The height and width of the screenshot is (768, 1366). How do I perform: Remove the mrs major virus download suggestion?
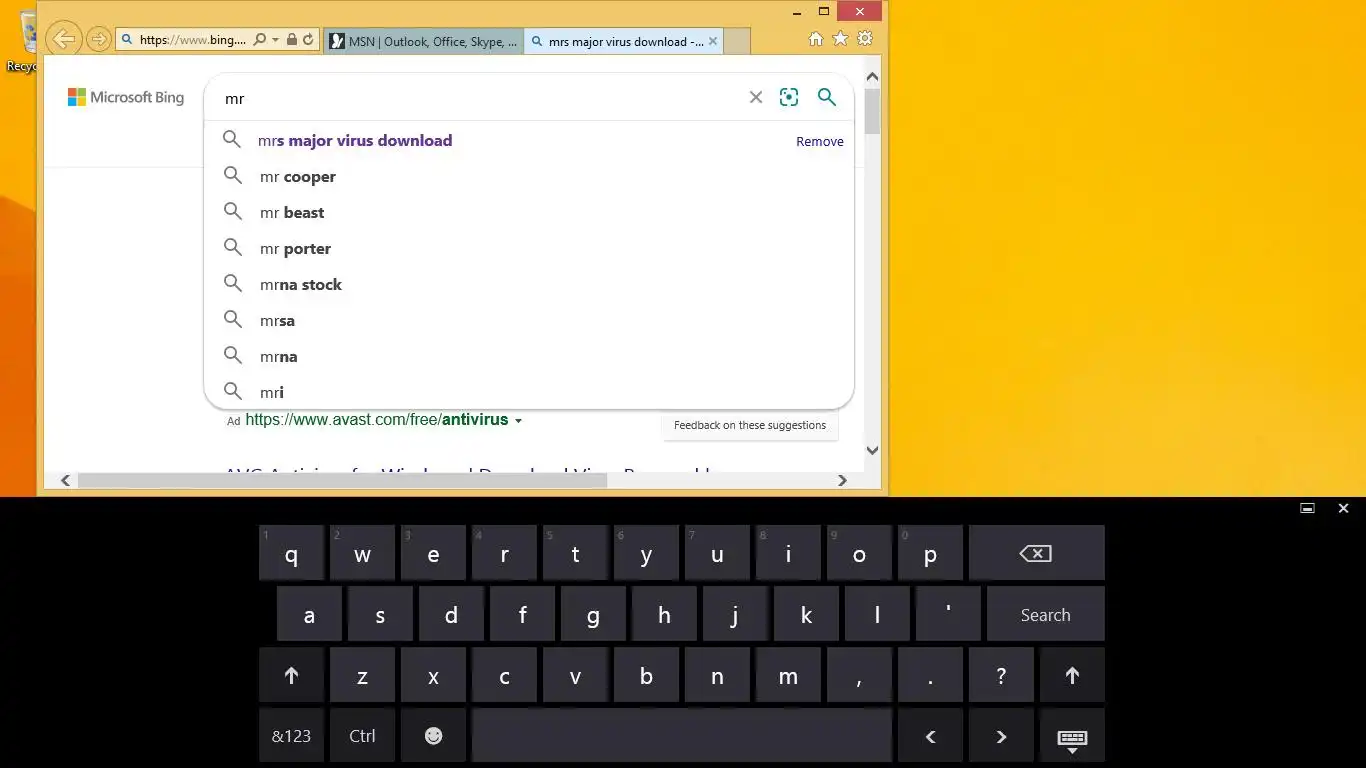point(820,141)
